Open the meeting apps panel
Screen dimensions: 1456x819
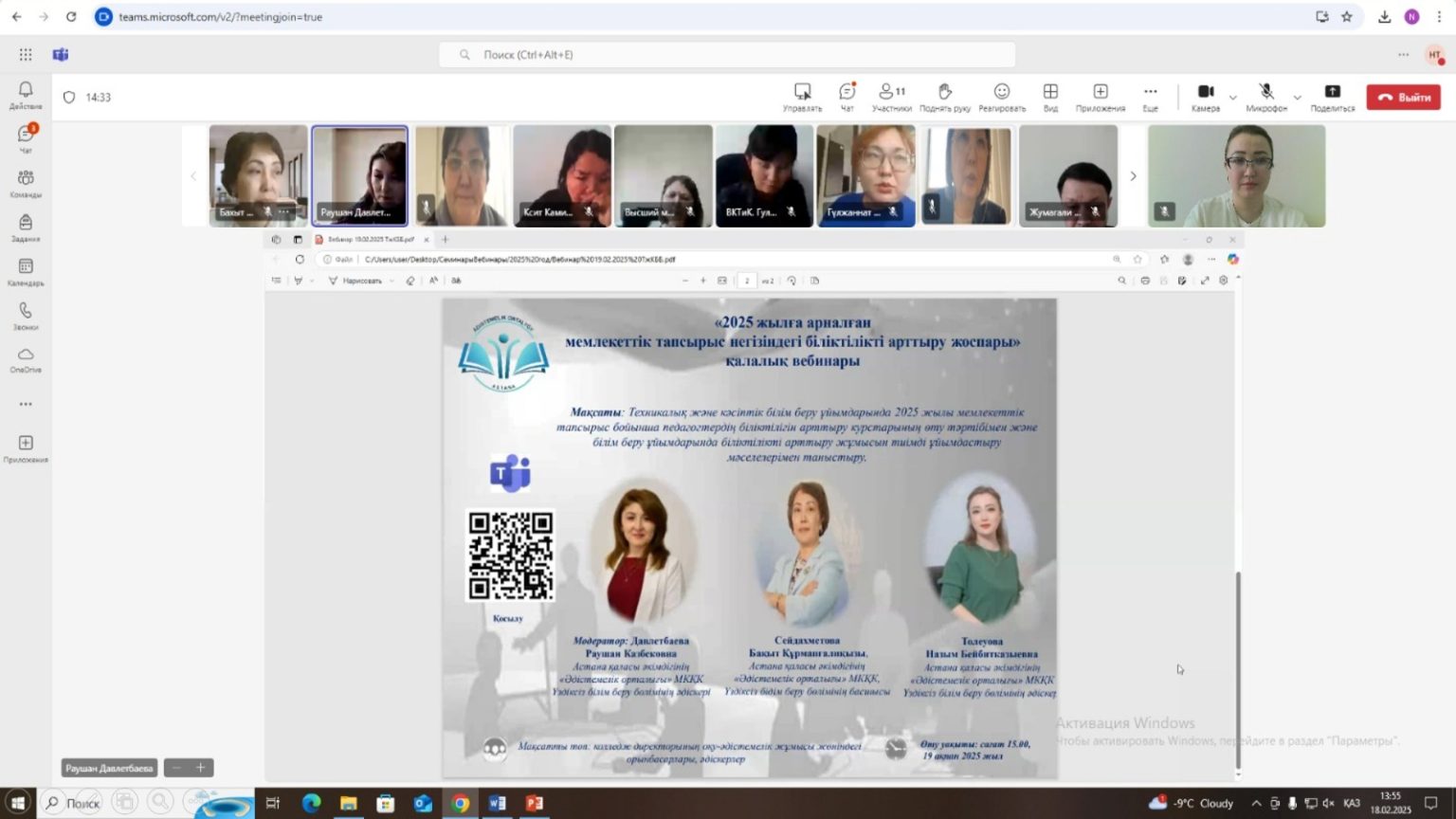1100,97
